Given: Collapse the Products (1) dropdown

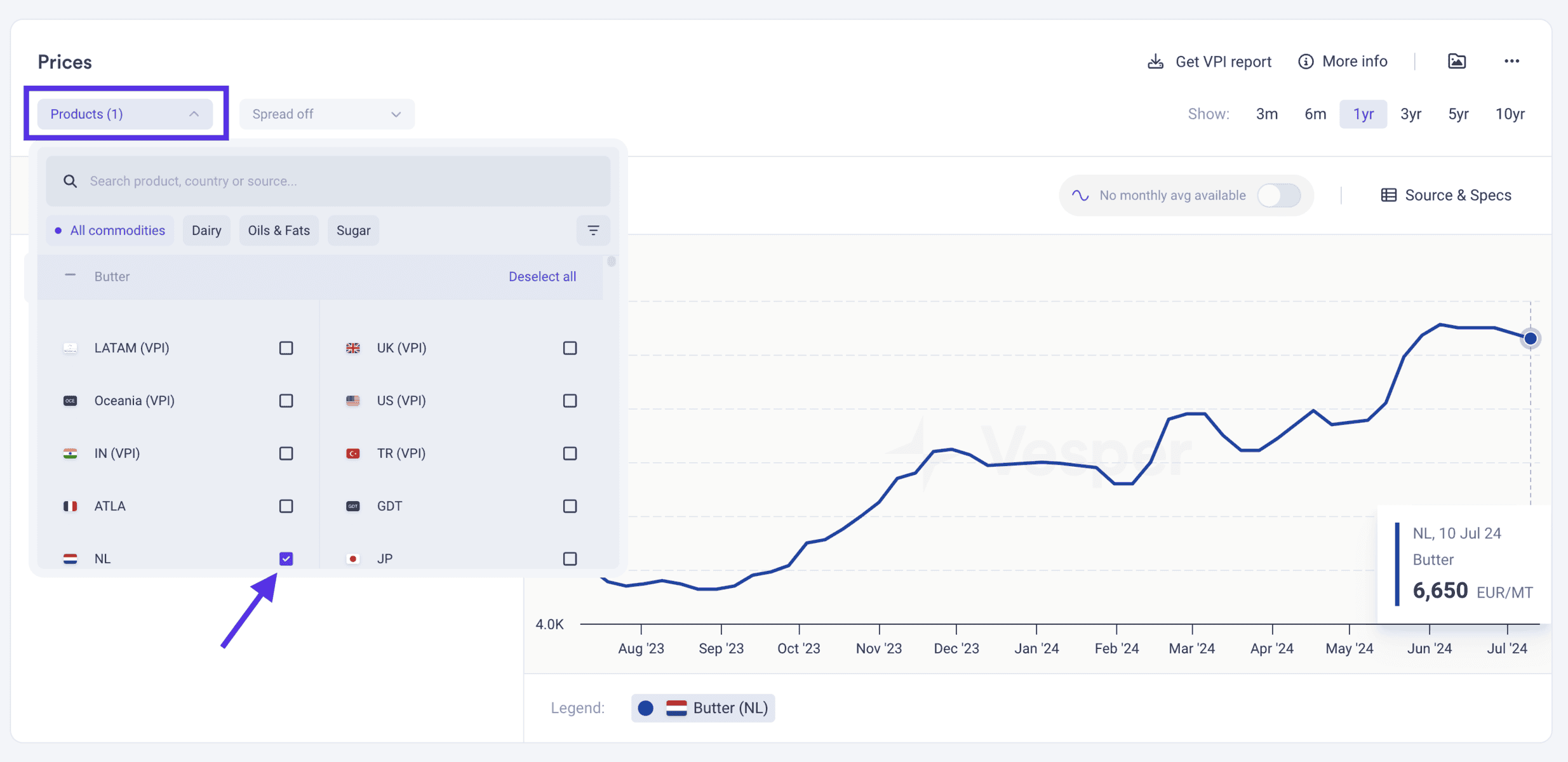Looking at the screenshot, I should (x=124, y=114).
